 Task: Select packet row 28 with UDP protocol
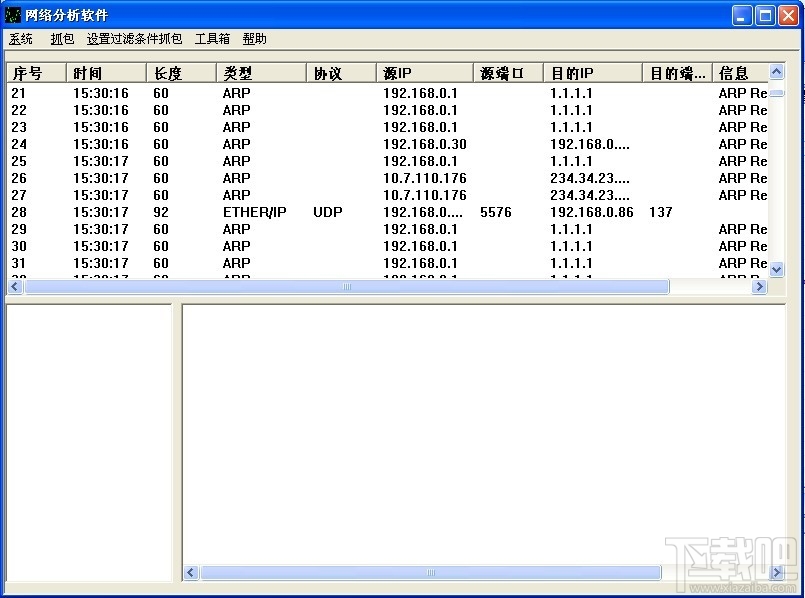(388, 212)
